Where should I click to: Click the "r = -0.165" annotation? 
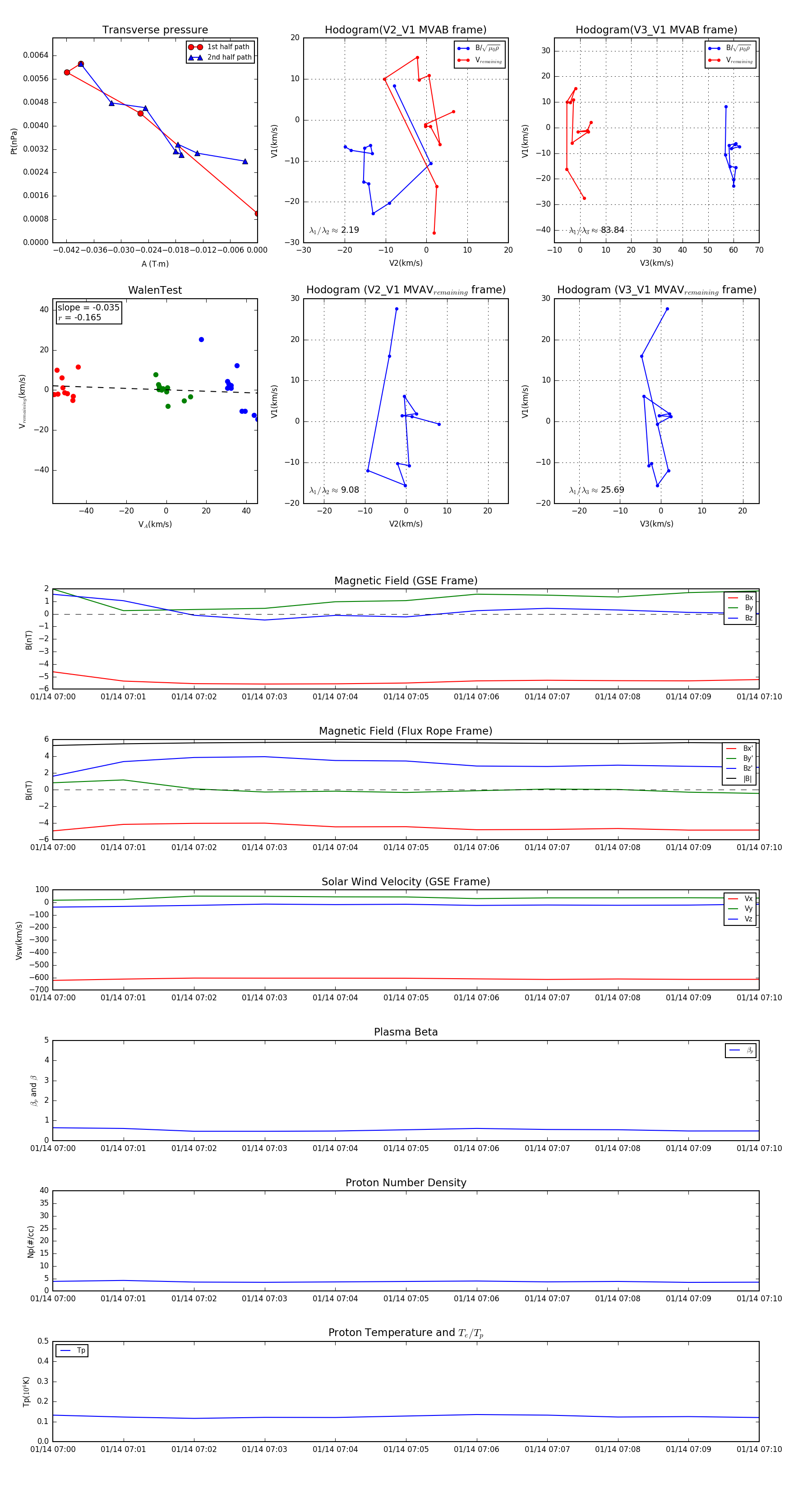click(80, 317)
